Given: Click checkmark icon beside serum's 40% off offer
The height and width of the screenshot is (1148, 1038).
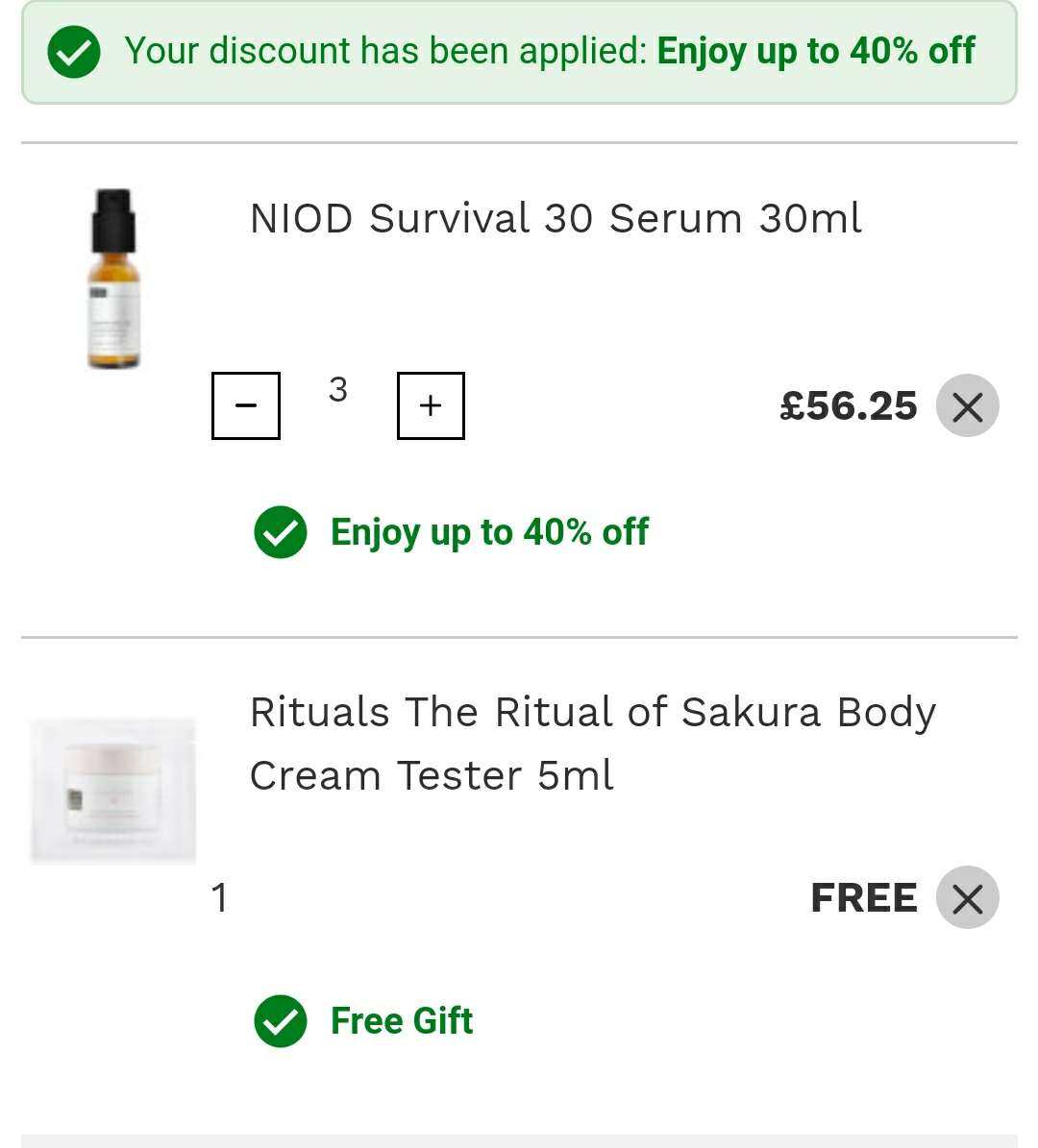Looking at the screenshot, I should pyautogui.click(x=281, y=532).
